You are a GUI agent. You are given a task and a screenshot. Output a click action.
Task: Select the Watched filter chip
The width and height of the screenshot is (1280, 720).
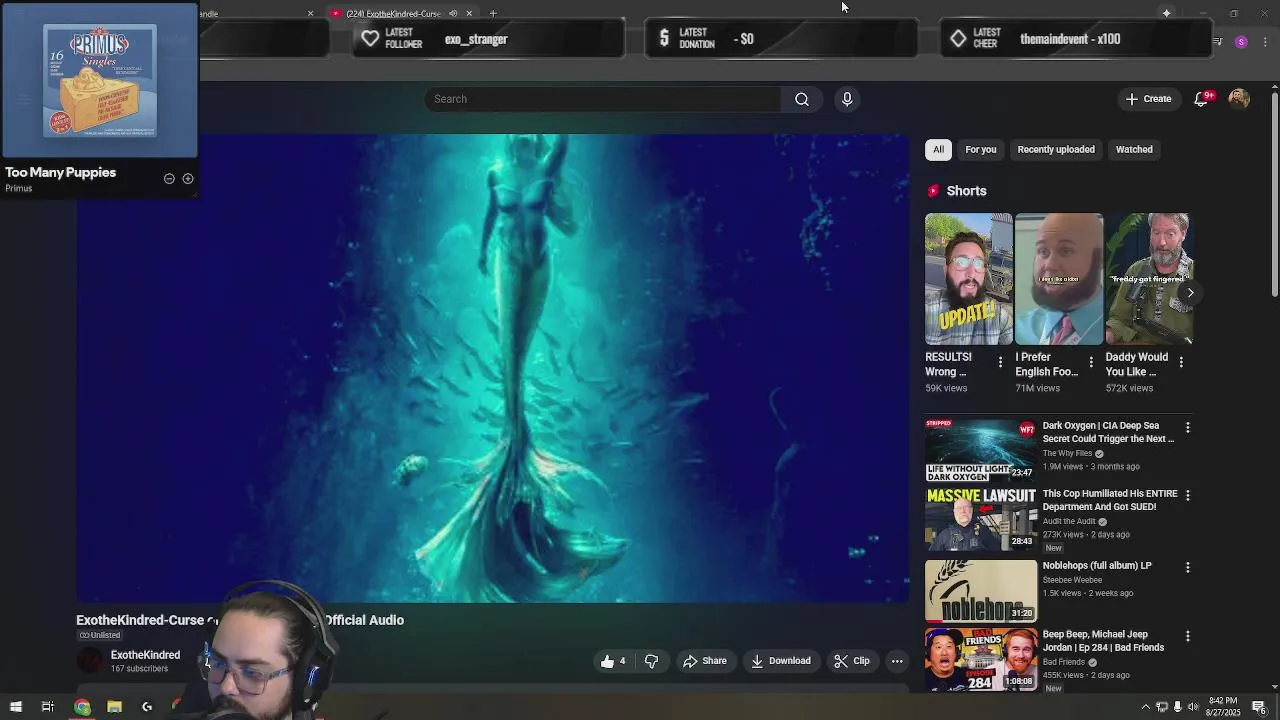1134,150
